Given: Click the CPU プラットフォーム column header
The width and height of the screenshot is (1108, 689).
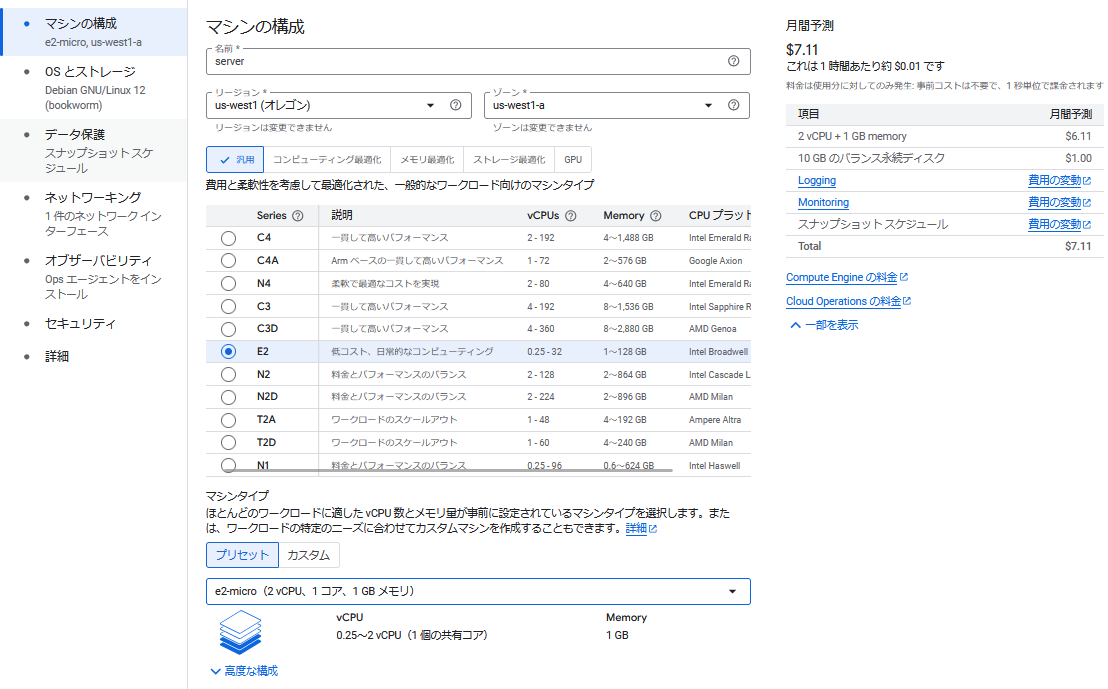Looking at the screenshot, I should [x=719, y=216].
